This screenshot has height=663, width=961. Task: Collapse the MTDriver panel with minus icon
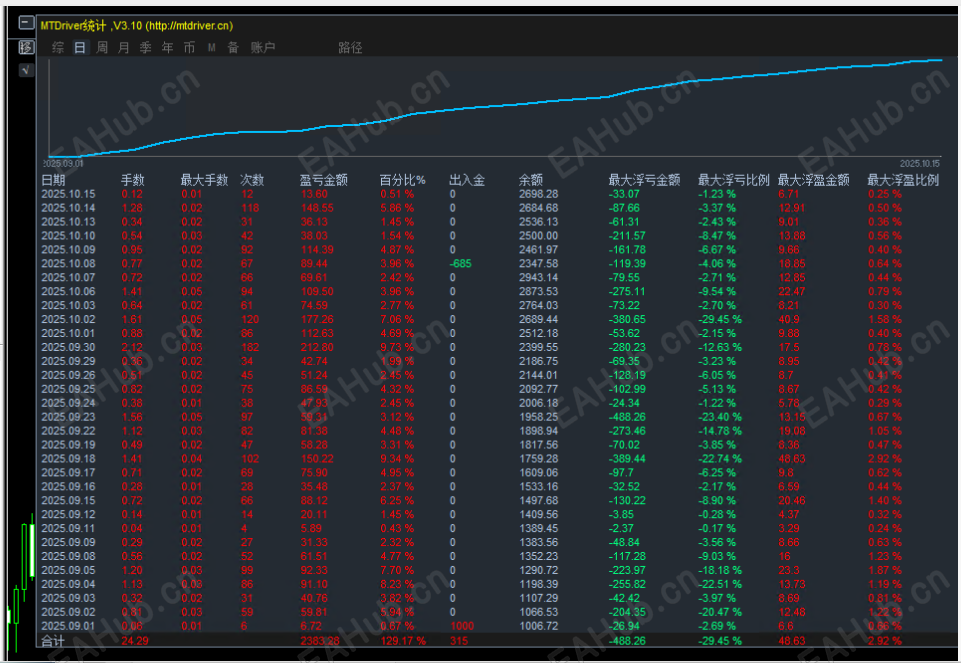point(26,24)
